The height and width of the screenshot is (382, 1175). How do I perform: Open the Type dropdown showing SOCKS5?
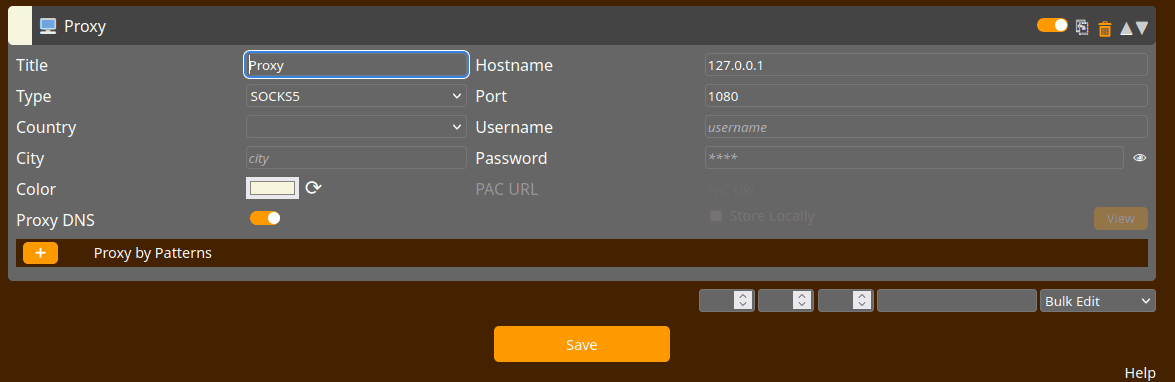357,96
